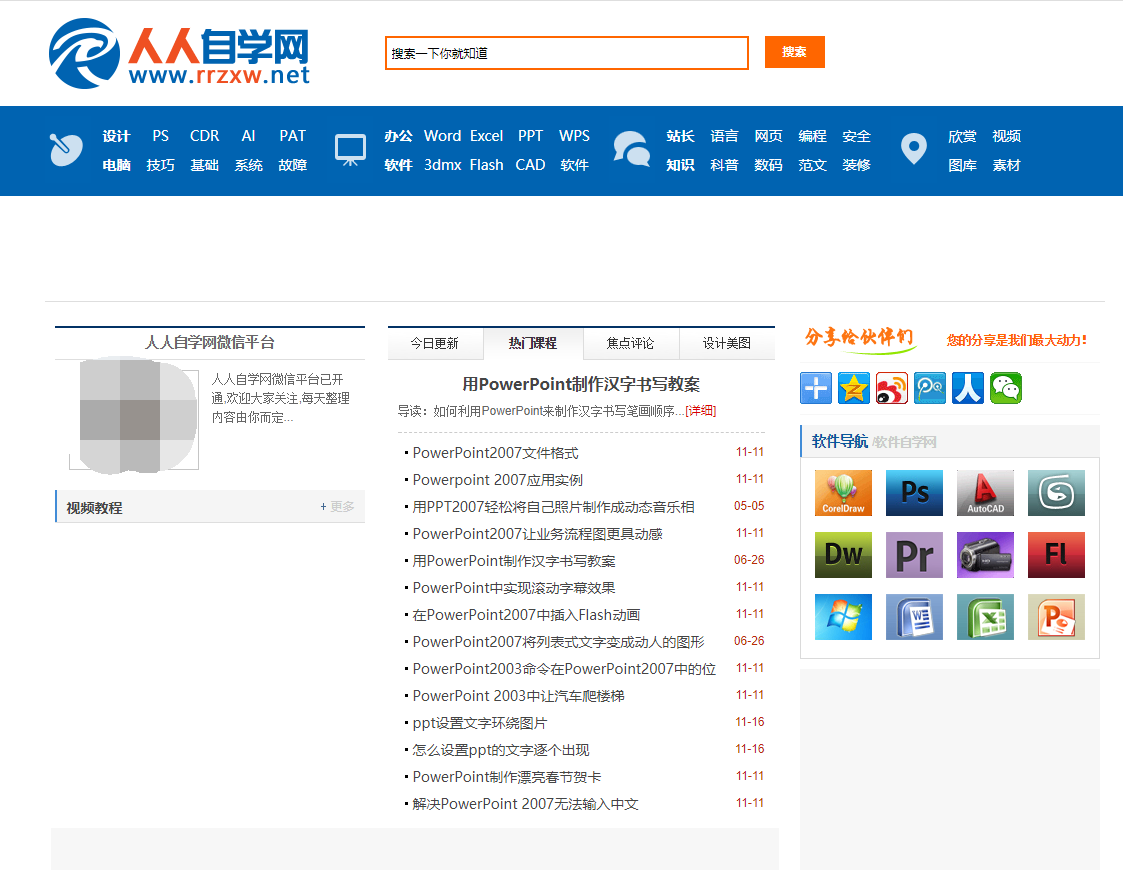Open article PowerPoint2007文件格式
Image resolution: width=1123 pixels, height=870 pixels.
point(496,453)
